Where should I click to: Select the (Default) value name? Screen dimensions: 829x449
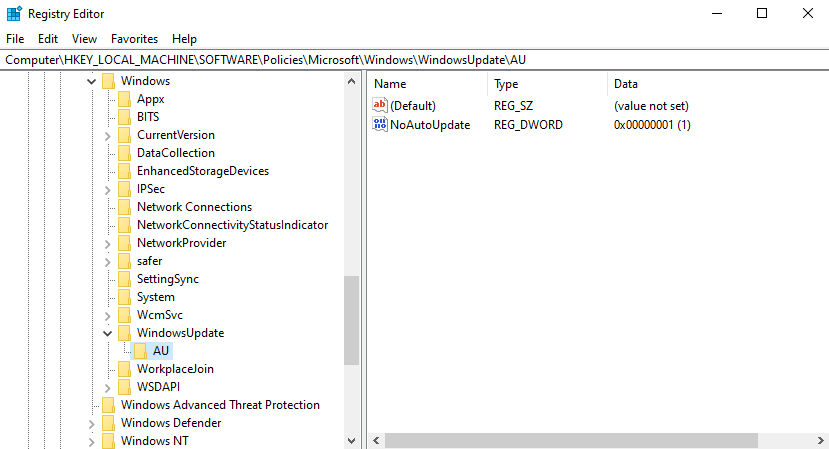(413, 106)
